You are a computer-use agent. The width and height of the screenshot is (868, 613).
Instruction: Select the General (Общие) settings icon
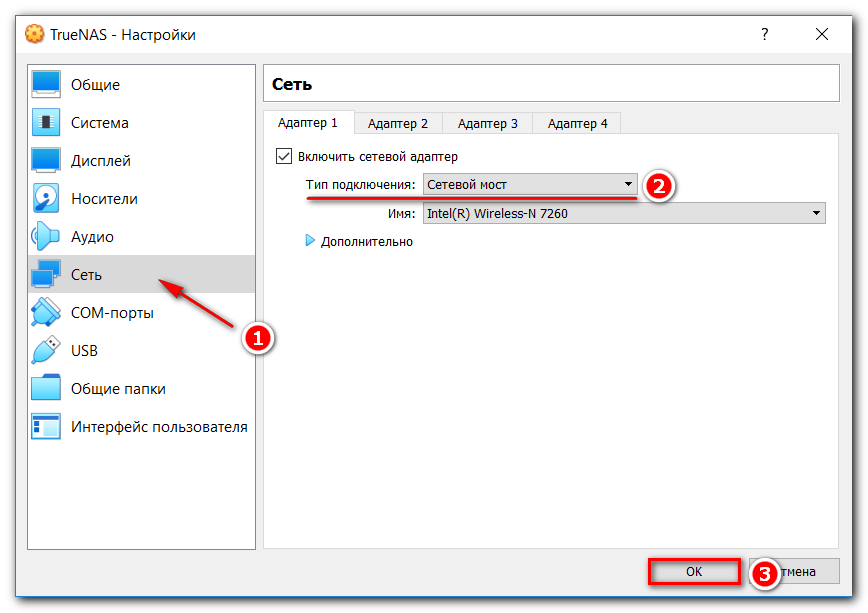[47, 85]
